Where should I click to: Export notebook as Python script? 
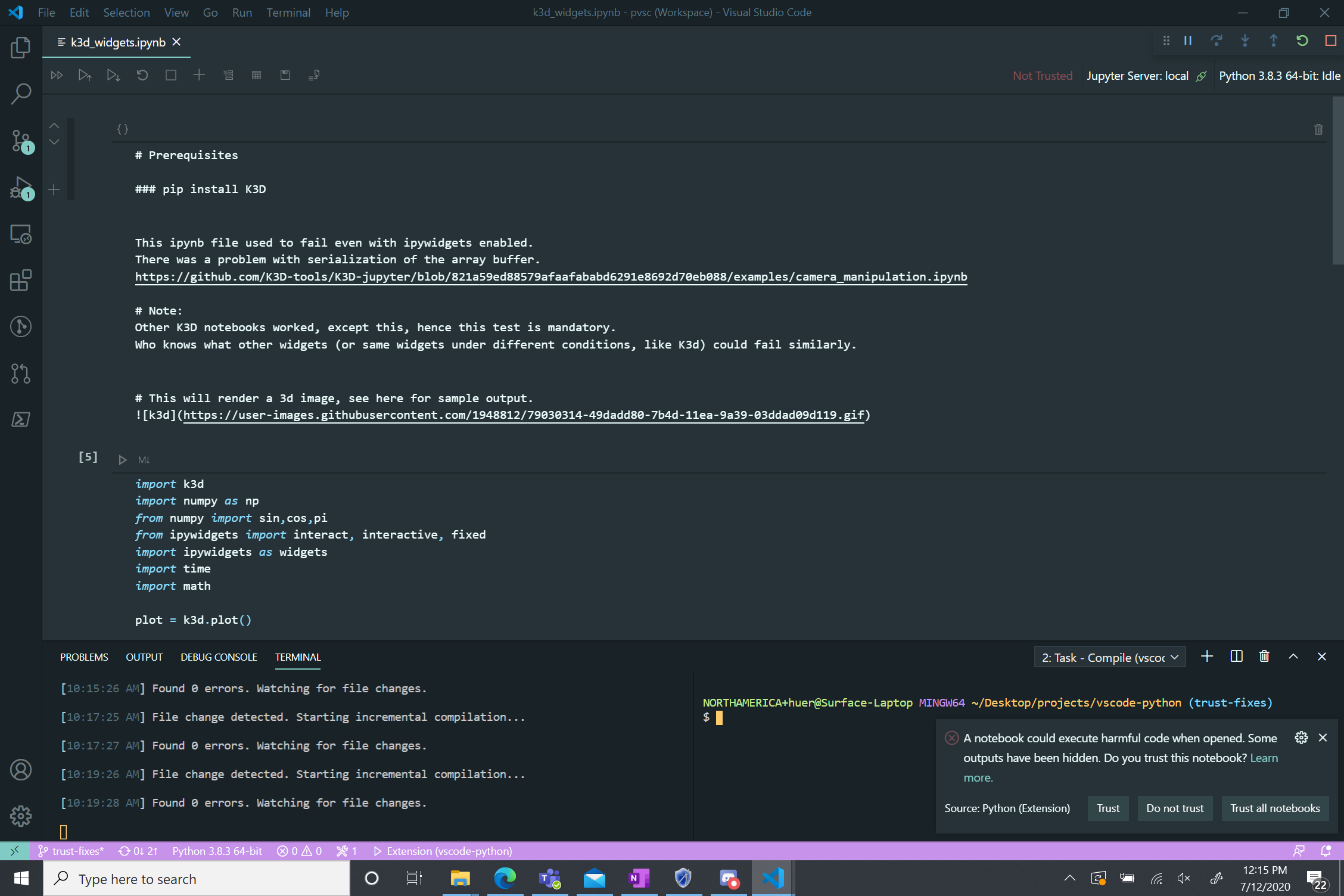click(x=314, y=75)
